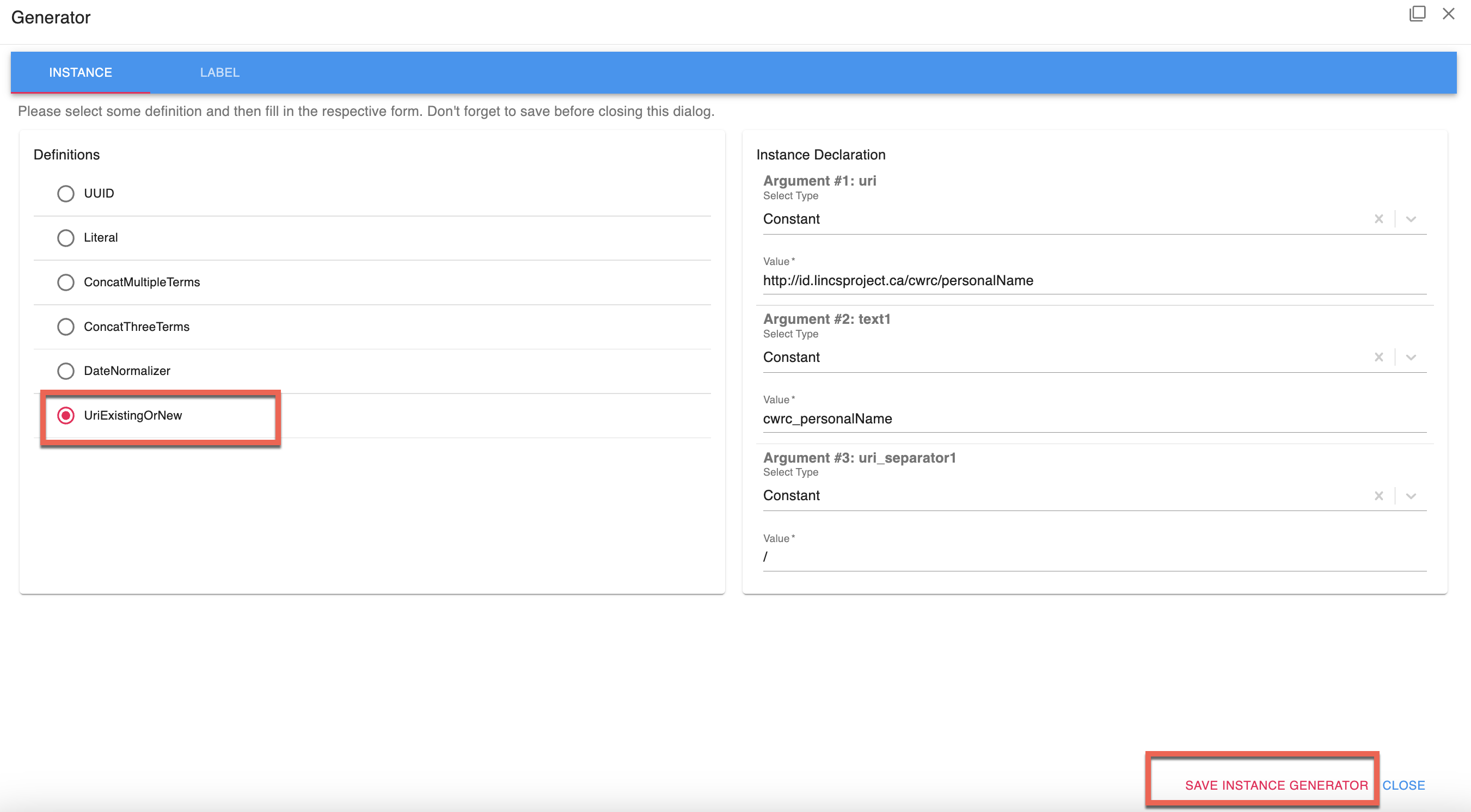Close the Generator dialog with X icon
The width and height of the screenshot is (1471, 812).
pyautogui.click(x=1448, y=14)
